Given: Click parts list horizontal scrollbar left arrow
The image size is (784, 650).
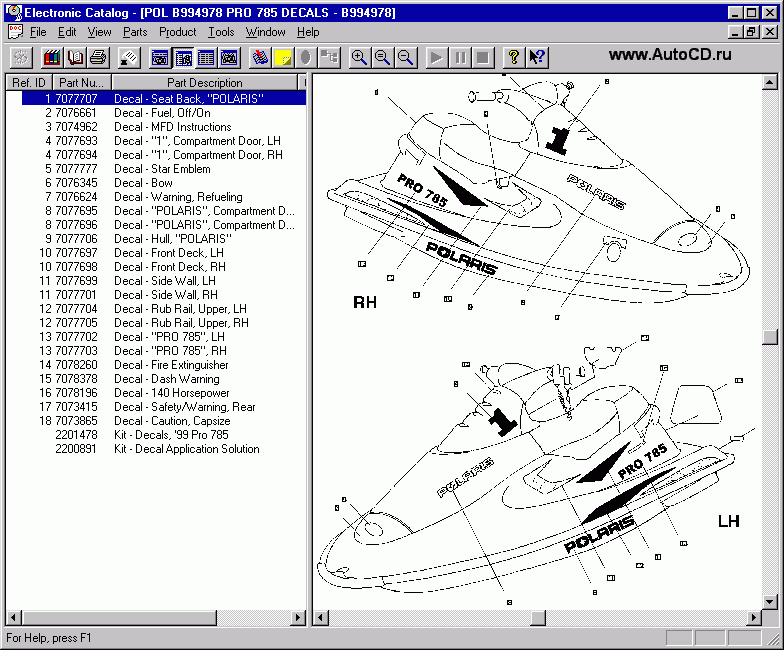Looking at the screenshot, I should (x=14, y=618).
